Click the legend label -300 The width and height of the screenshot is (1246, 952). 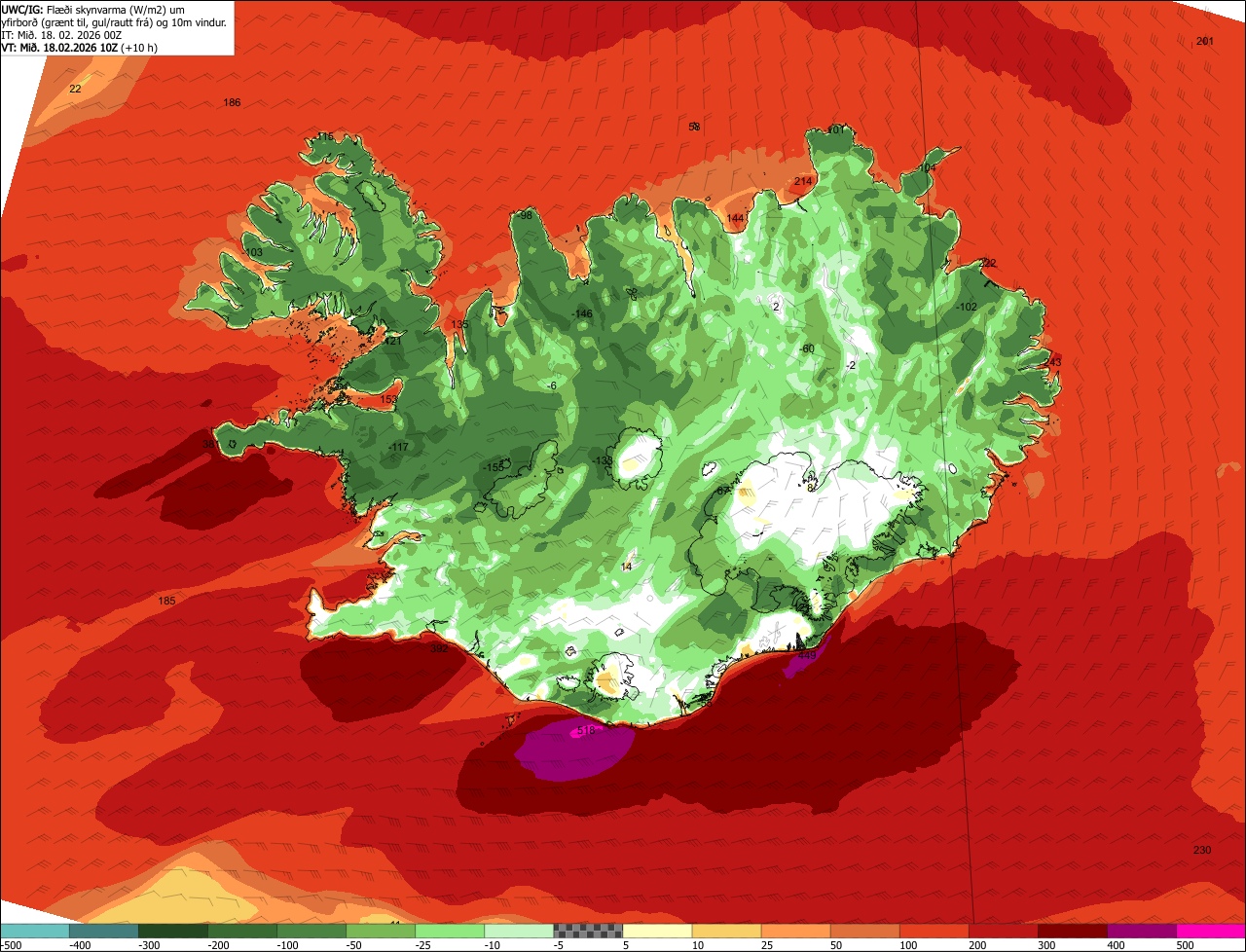tap(150, 945)
